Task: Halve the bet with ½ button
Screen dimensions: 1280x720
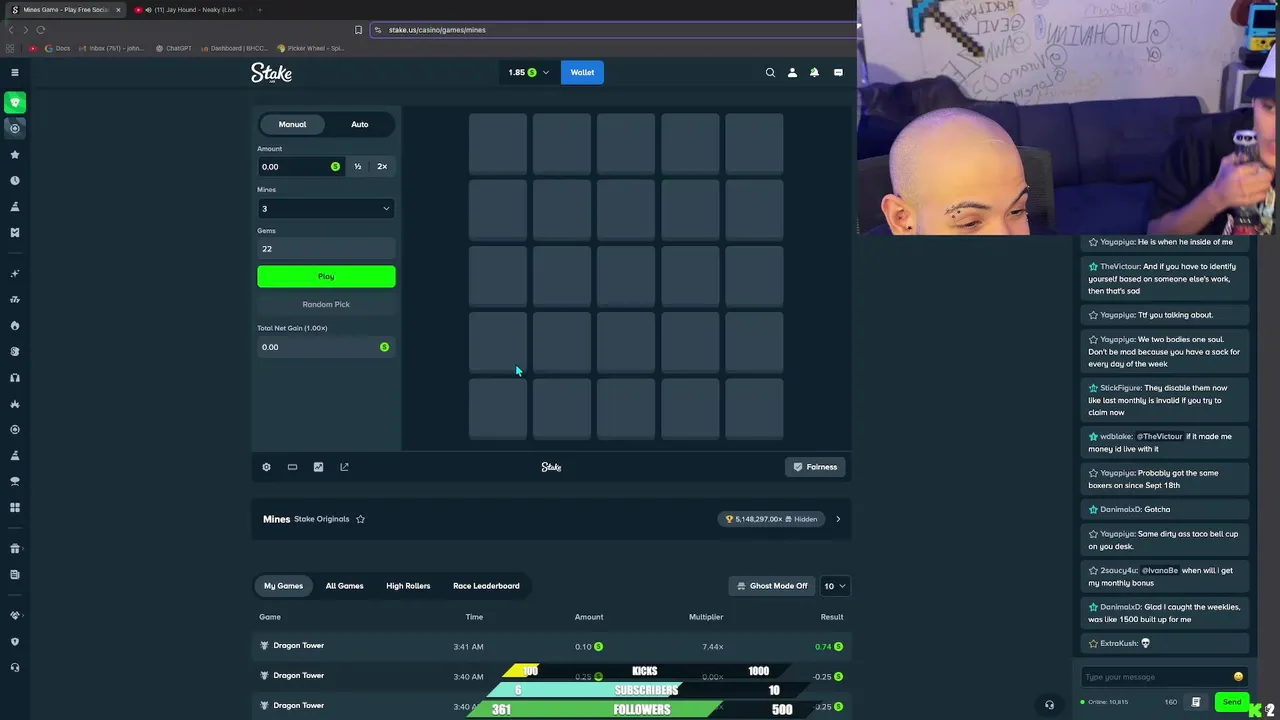Action: point(357,167)
